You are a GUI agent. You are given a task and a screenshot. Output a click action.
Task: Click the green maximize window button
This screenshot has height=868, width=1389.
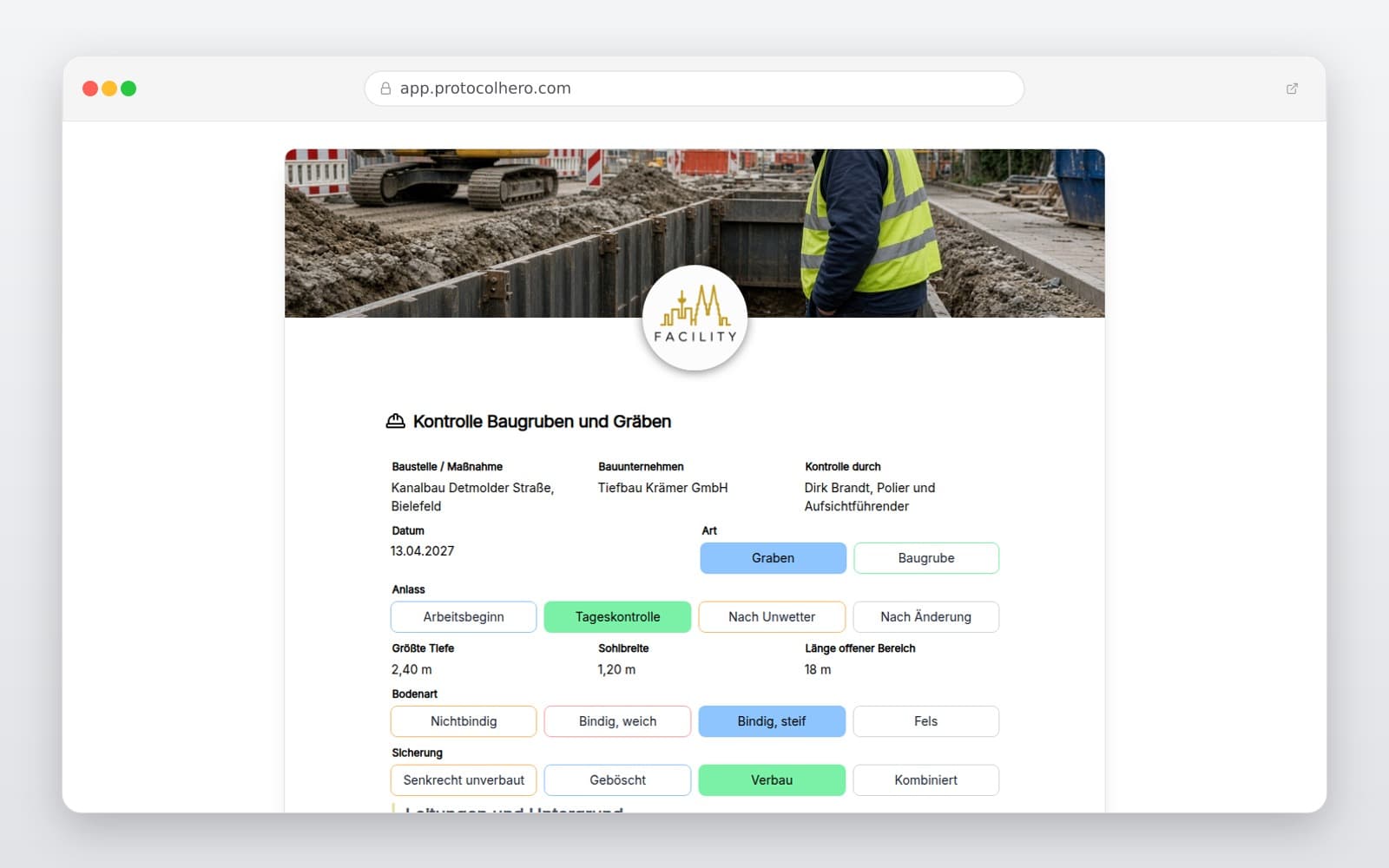pyautogui.click(x=128, y=89)
